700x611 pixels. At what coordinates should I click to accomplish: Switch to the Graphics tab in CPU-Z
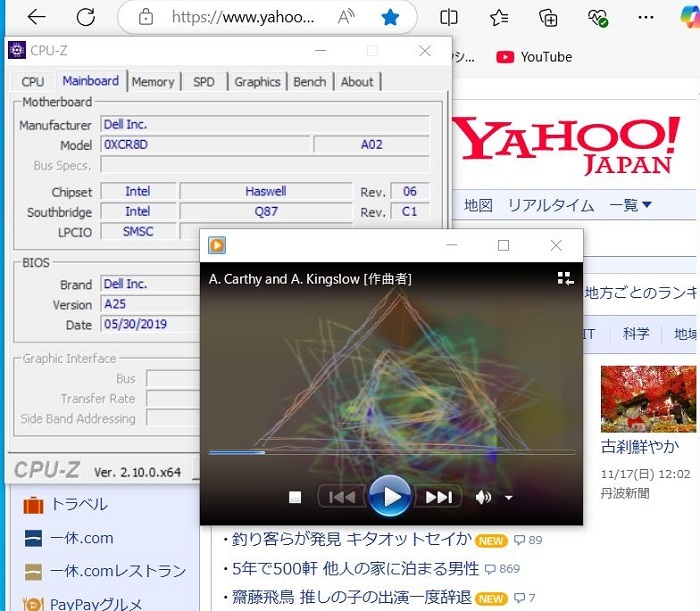pyautogui.click(x=257, y=82)
